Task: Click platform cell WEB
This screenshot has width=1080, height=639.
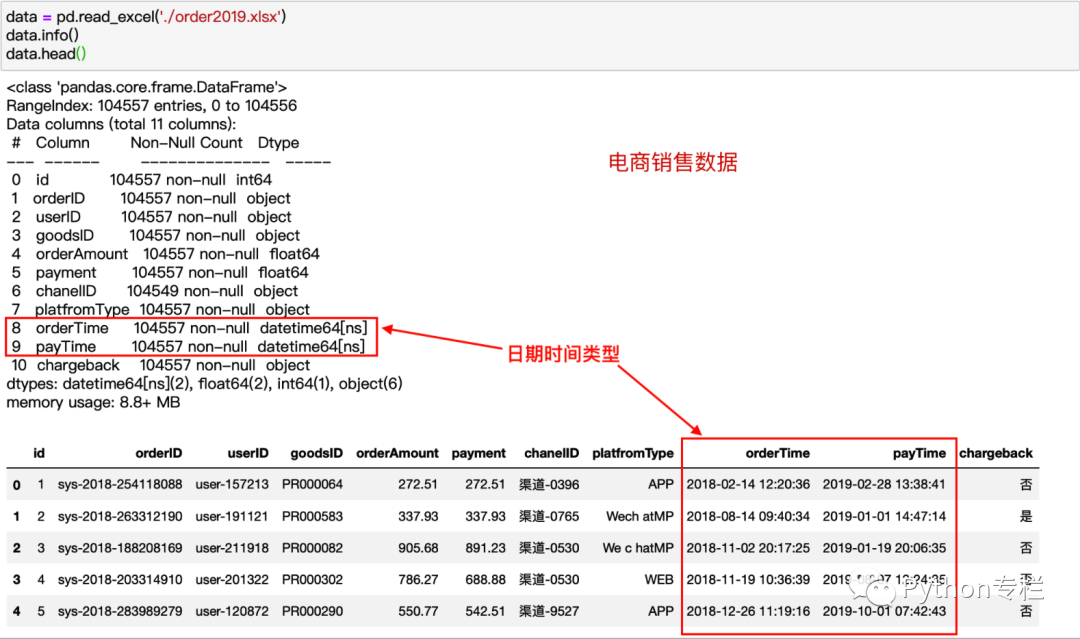Action: 659,580
